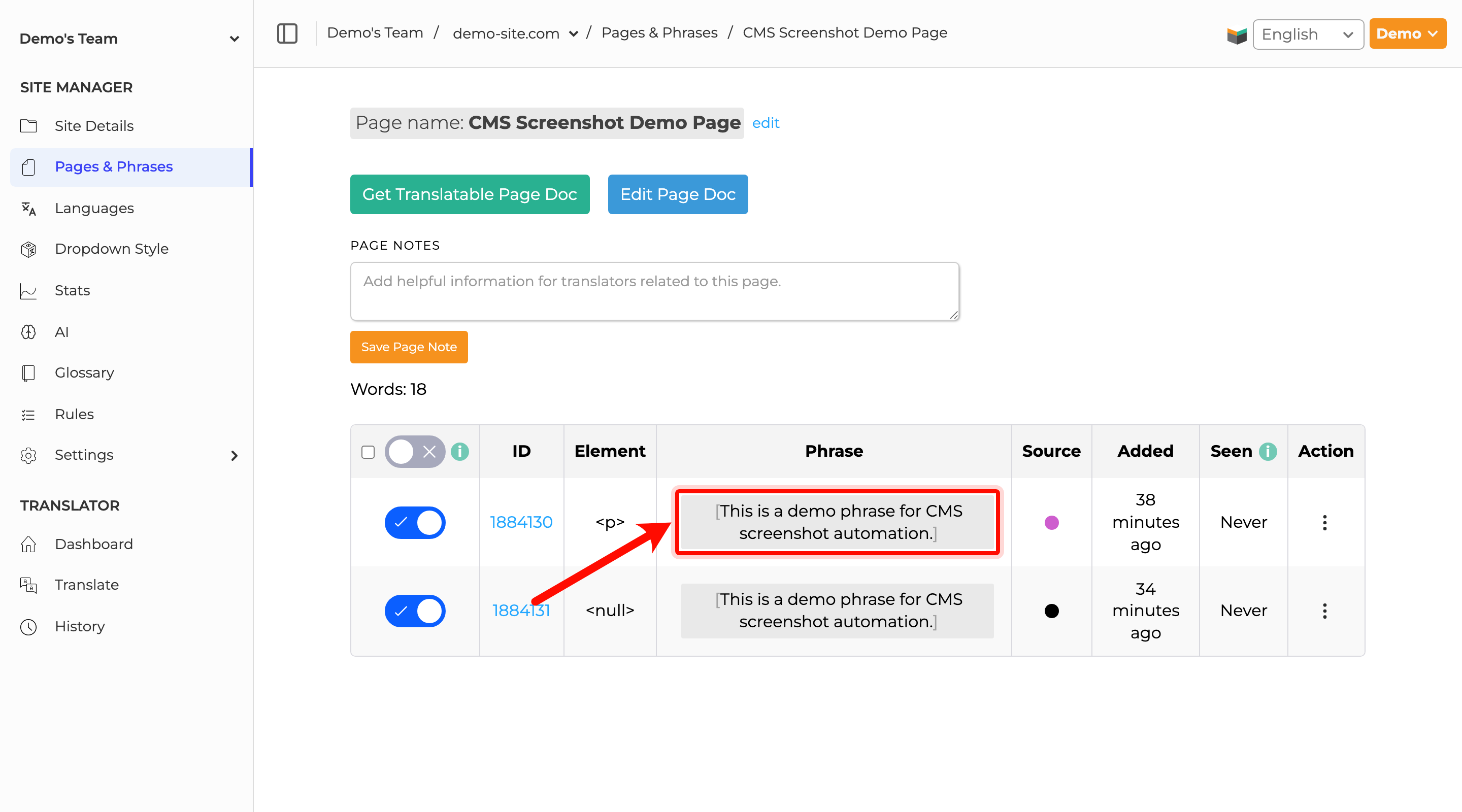Viewport: 1462px width, 812px height.
Task: Click Pages & Phrases breadcrumb link
Action: pyautogui.click(x=659, y=33)
